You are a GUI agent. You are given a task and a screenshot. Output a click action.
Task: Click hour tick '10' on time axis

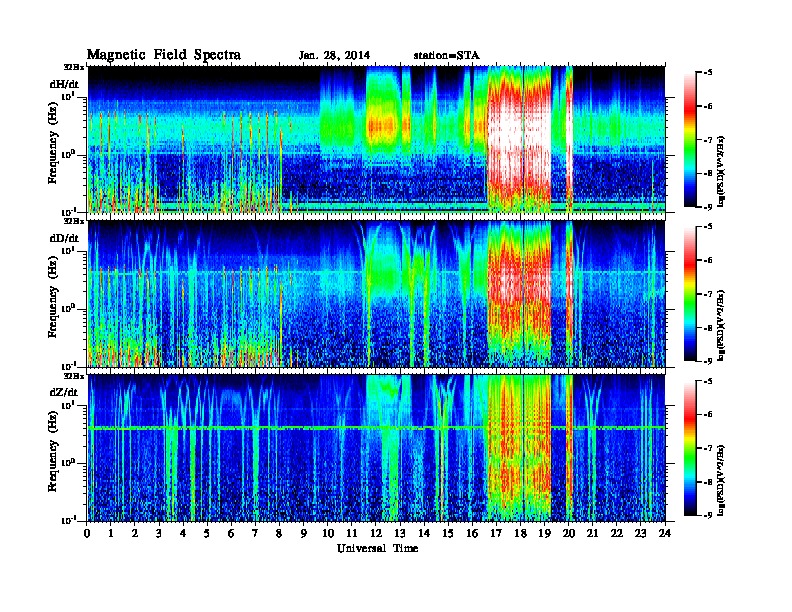[328, 534]
